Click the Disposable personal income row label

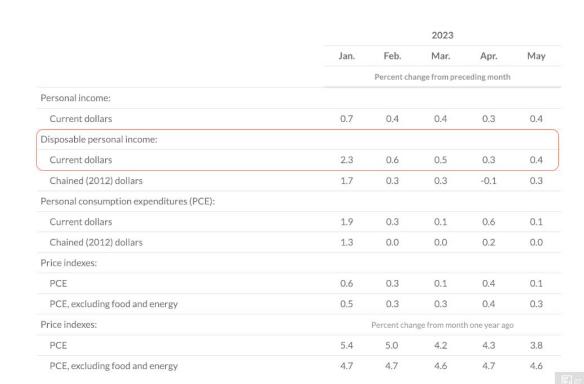click(99, 139)
